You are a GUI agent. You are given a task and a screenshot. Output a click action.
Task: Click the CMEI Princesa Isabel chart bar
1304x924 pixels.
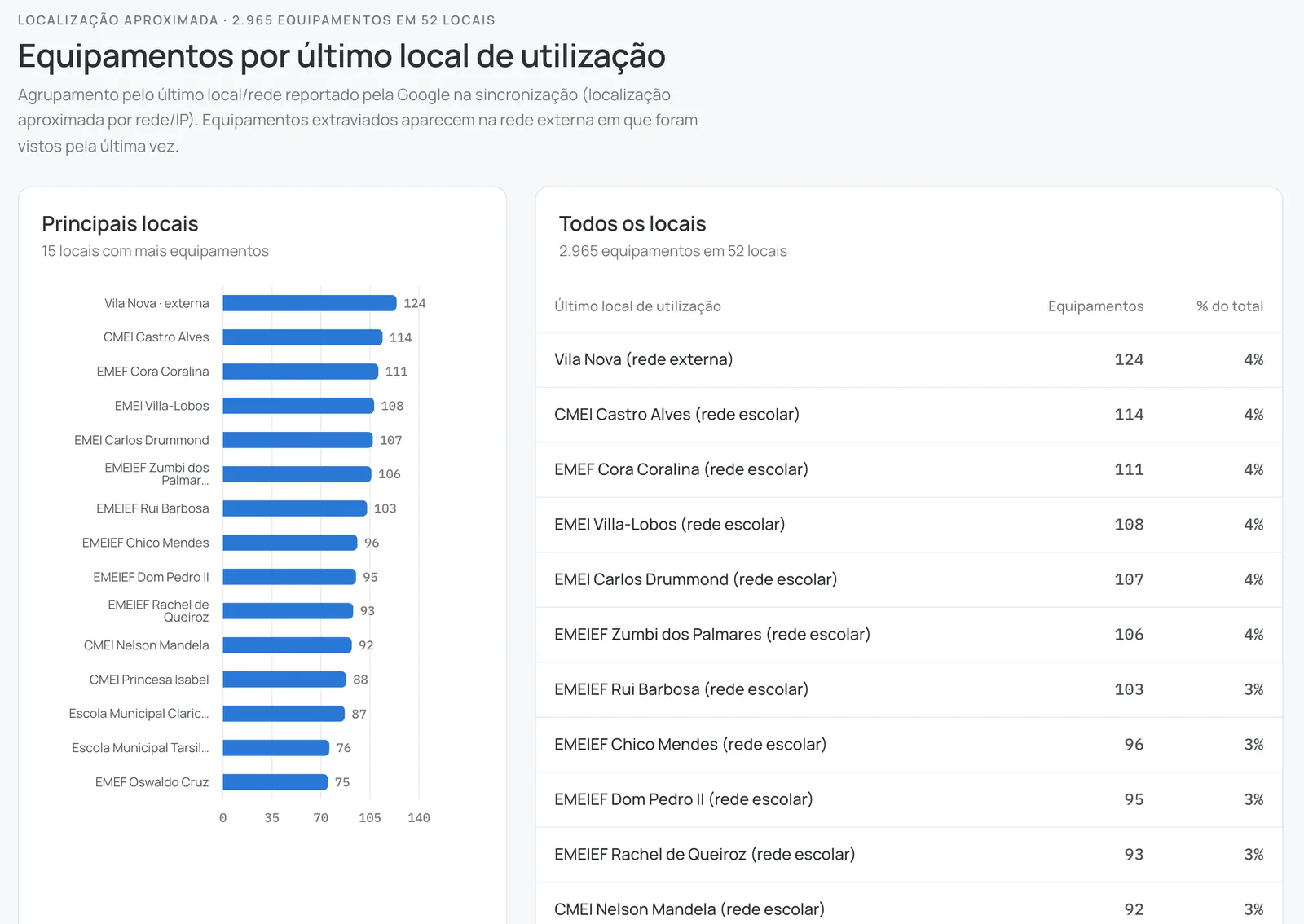tap(284, 680)
